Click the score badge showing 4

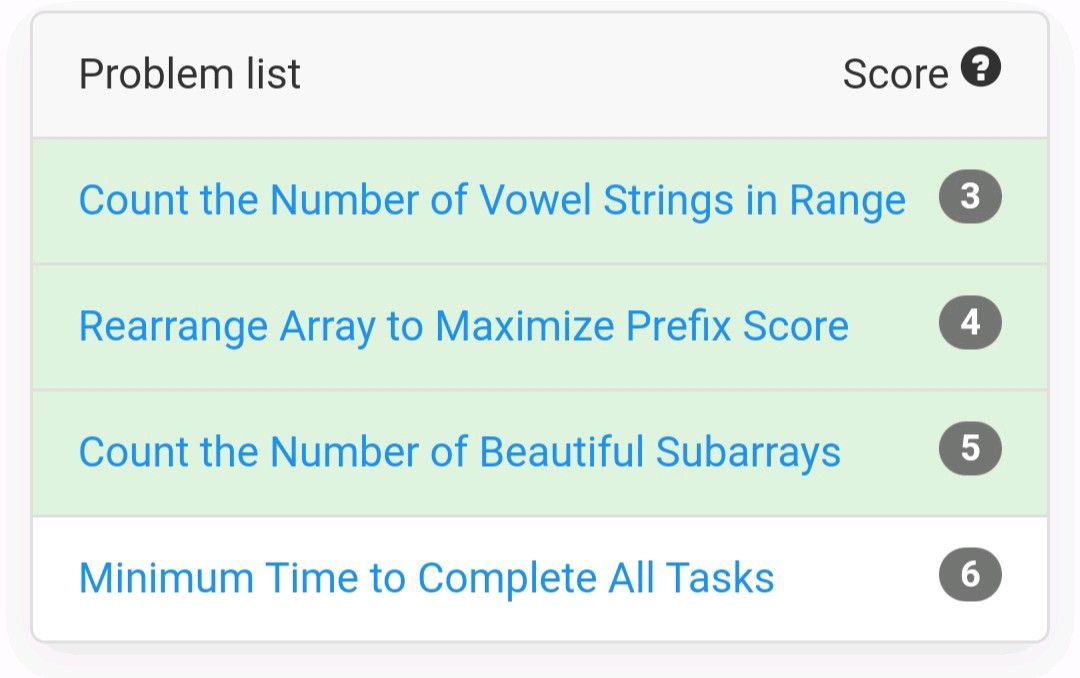pyautogui.click(x=970, y=322)
